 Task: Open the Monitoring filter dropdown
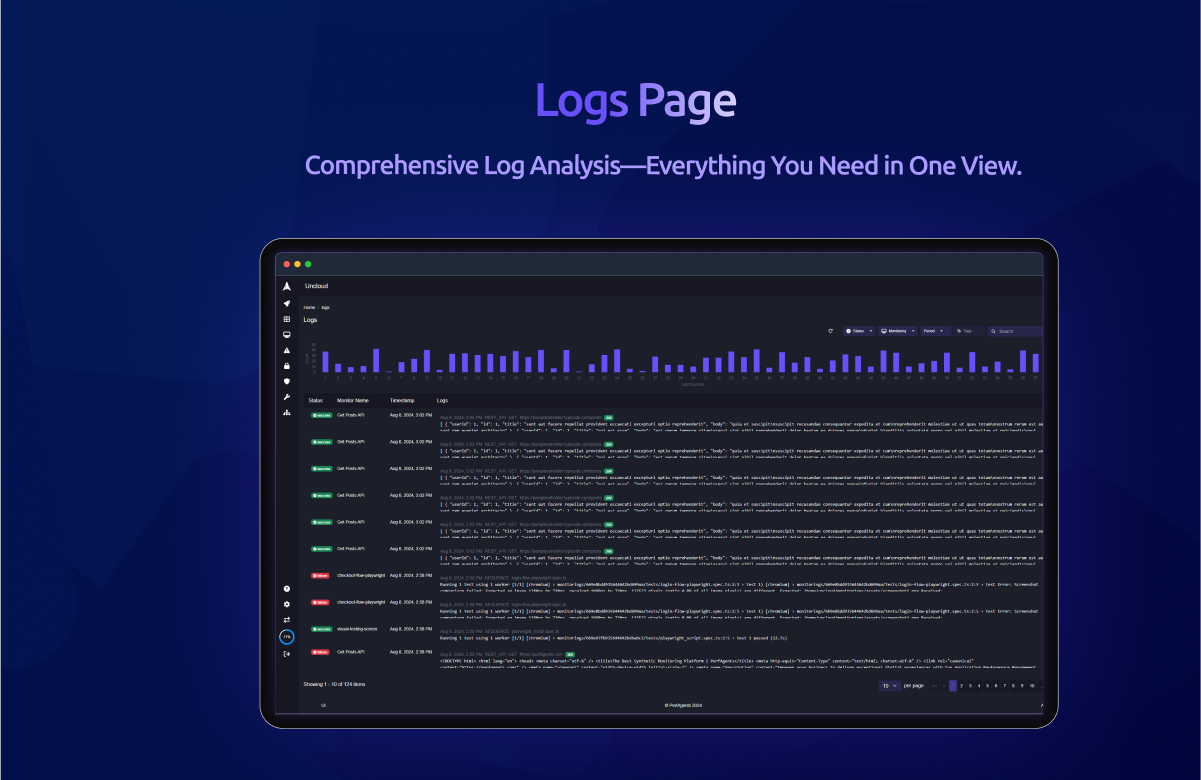click(x=897, y=330)
